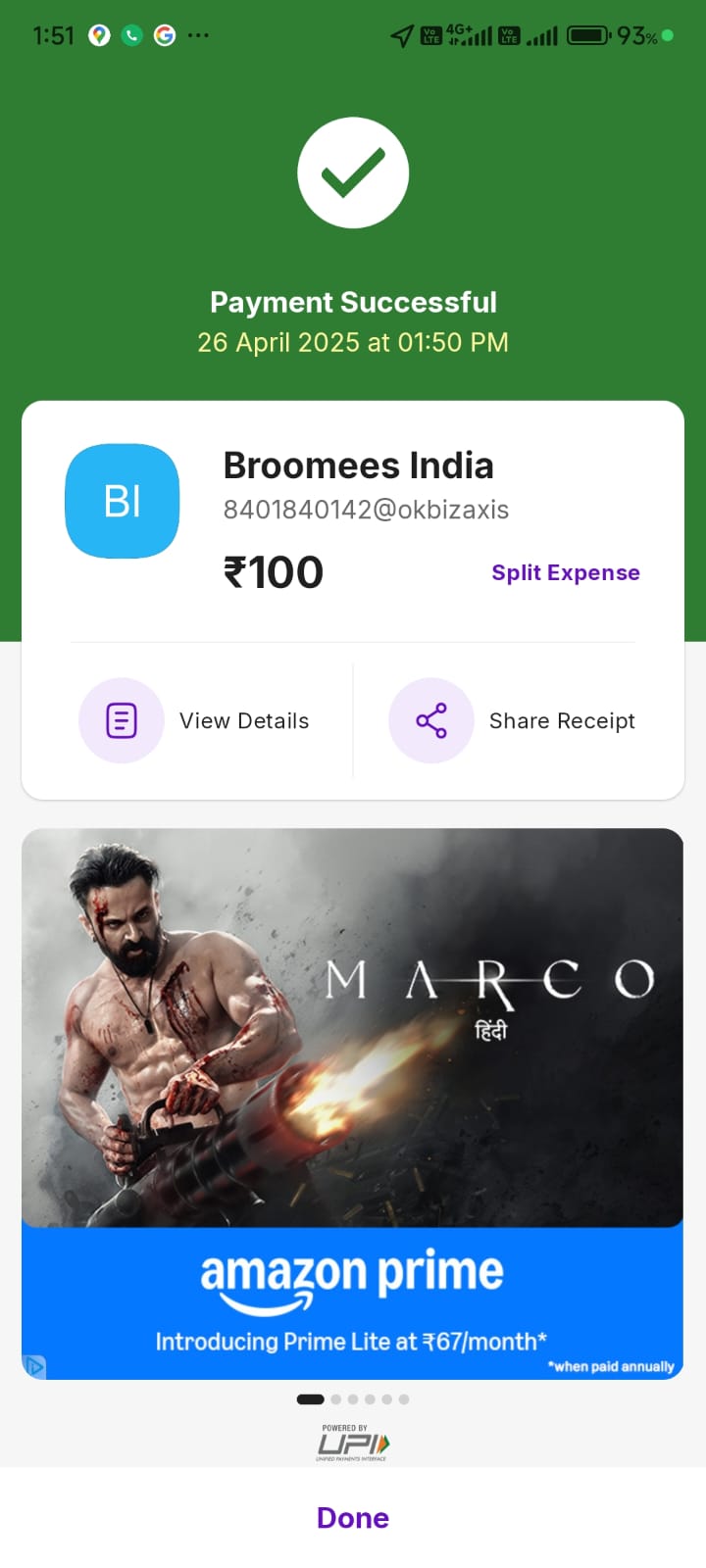Tap the amazon prime Prime Lite offer strip

[x=353, y=1303]
